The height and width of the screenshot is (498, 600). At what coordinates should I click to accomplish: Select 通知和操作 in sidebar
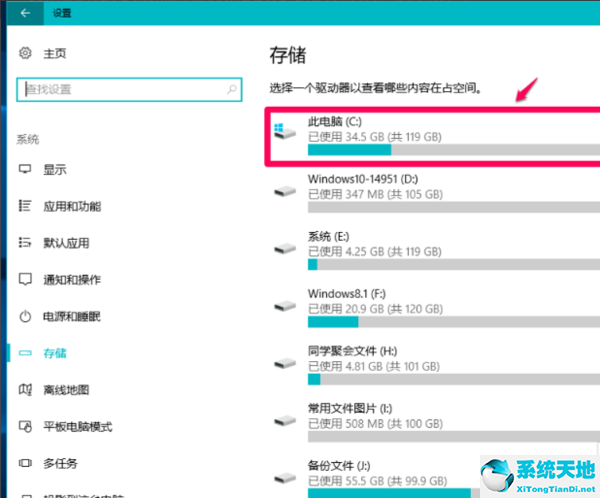[72, 280]
